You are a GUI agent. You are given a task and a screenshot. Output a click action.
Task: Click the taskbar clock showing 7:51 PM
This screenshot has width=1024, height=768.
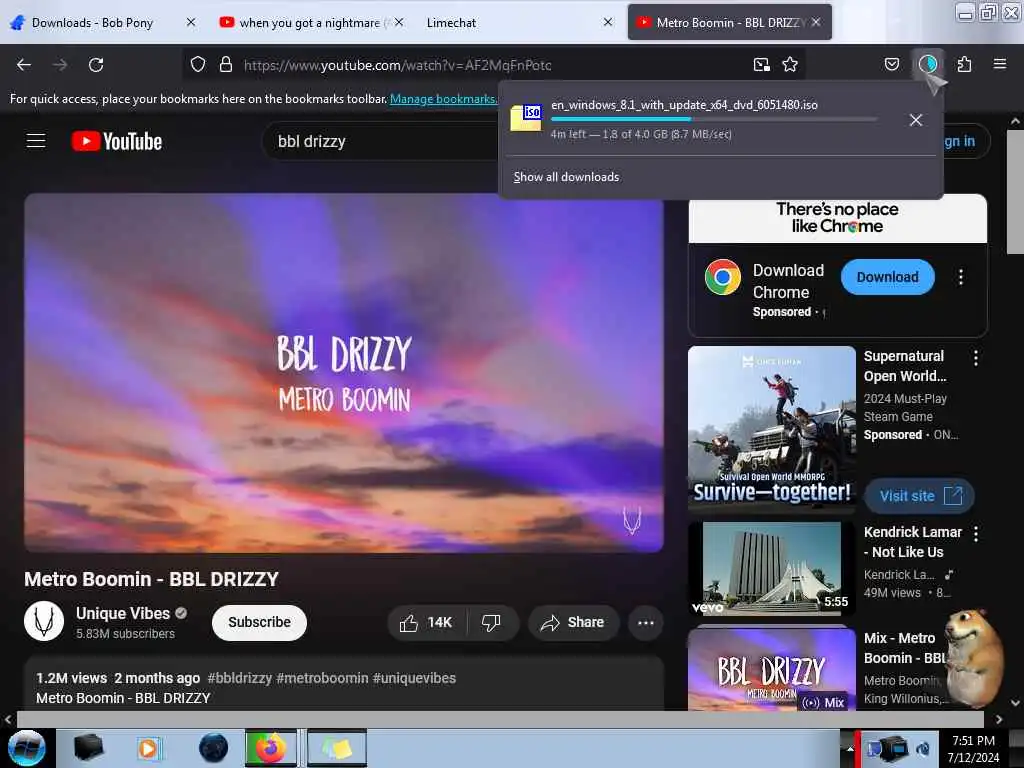pyautogui.click(x=973, y=749)
